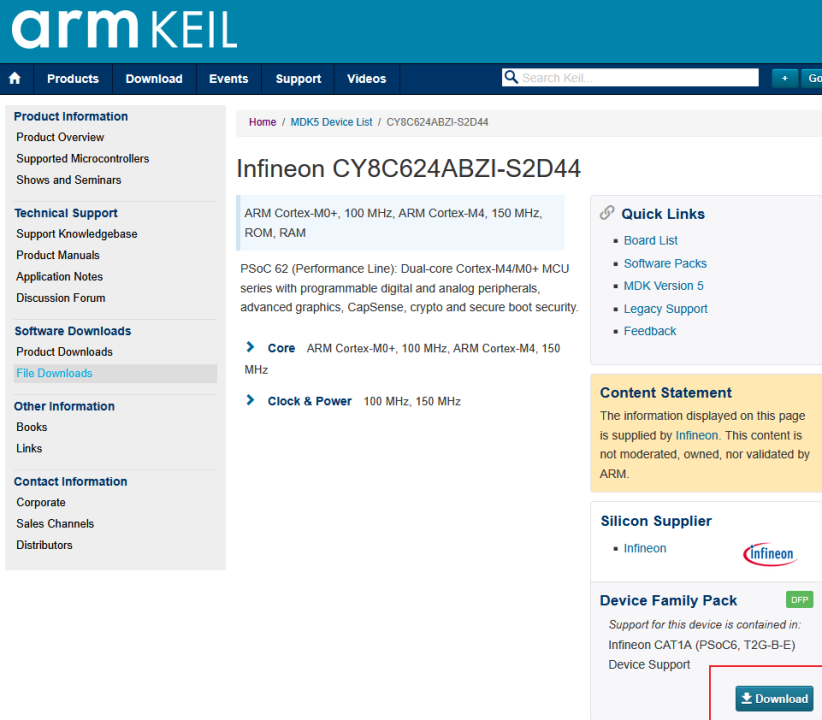Click the Infineon CY8C624ABZI-S2D44 page heading
This screenshot has height=720, width=822.
408,169
